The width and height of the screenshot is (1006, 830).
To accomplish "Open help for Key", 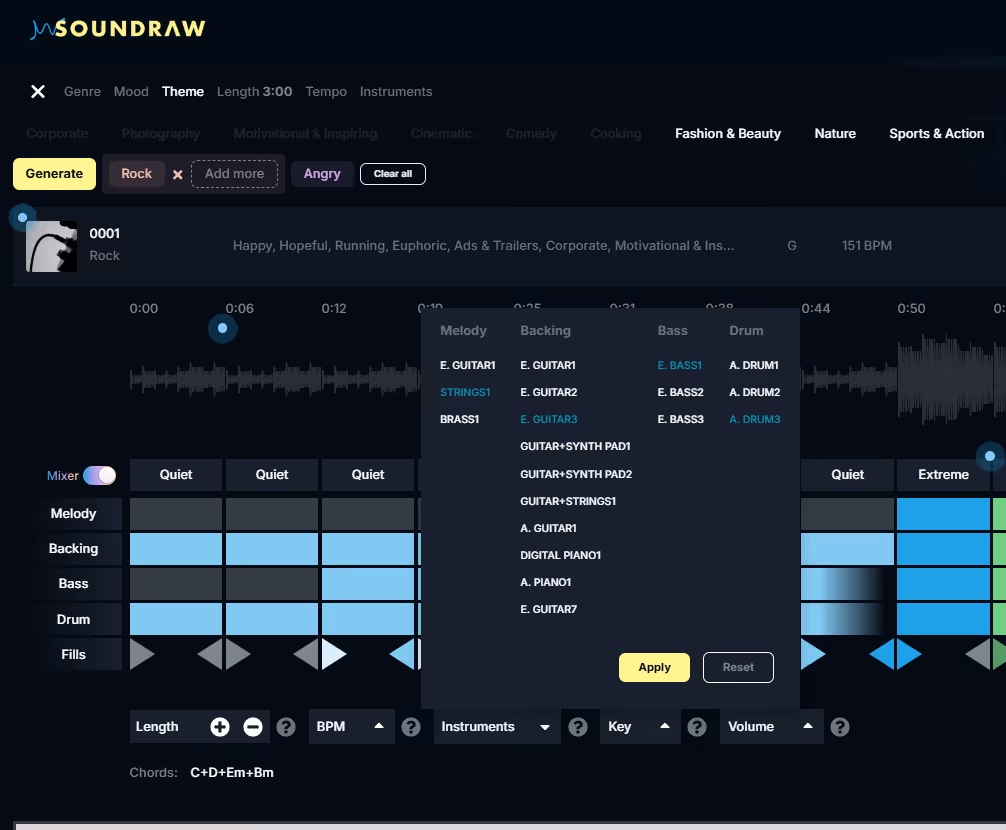I will 697,727.
